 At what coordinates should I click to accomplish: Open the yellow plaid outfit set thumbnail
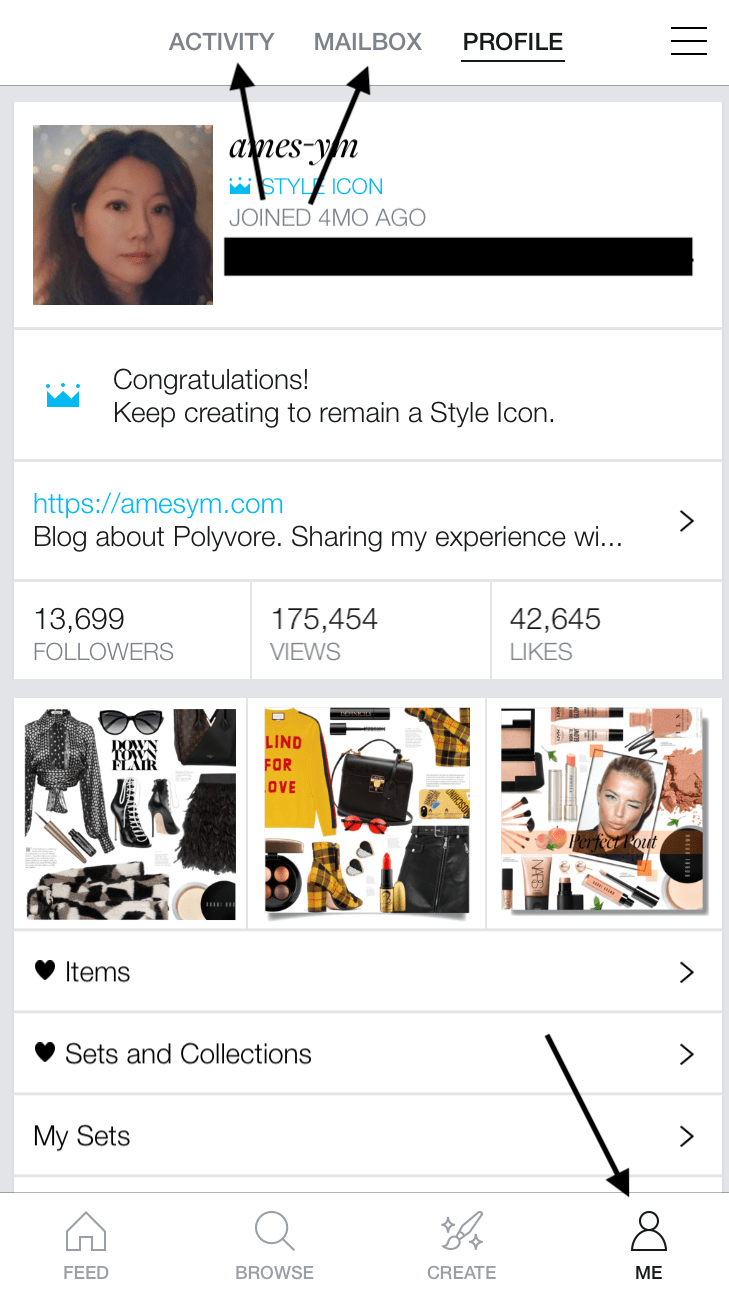[x=366, y=813]
